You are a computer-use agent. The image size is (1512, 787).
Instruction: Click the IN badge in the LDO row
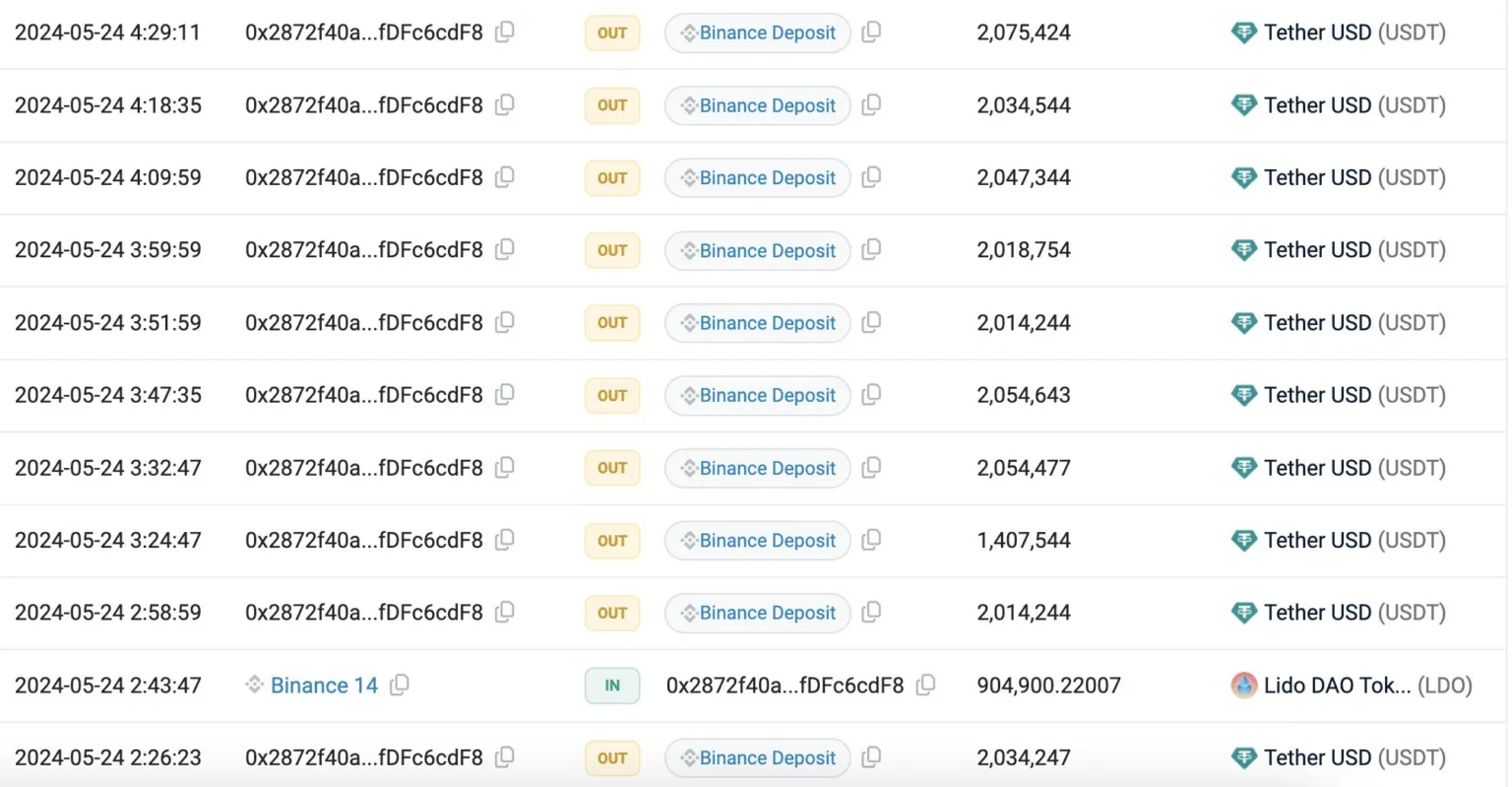coord(612,686)
